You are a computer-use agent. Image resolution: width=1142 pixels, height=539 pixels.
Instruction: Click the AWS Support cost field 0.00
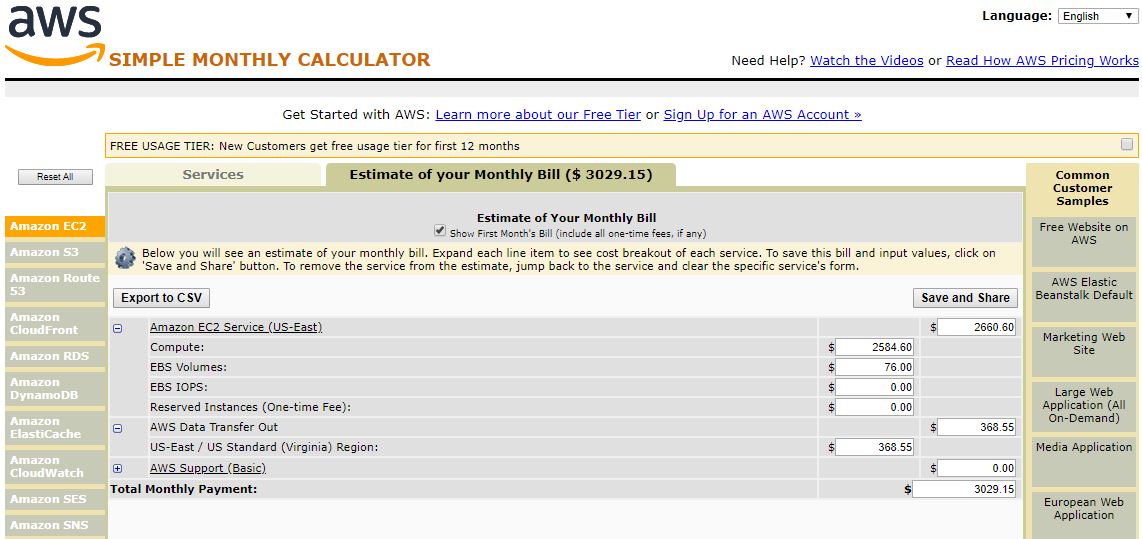pos(976,468)
